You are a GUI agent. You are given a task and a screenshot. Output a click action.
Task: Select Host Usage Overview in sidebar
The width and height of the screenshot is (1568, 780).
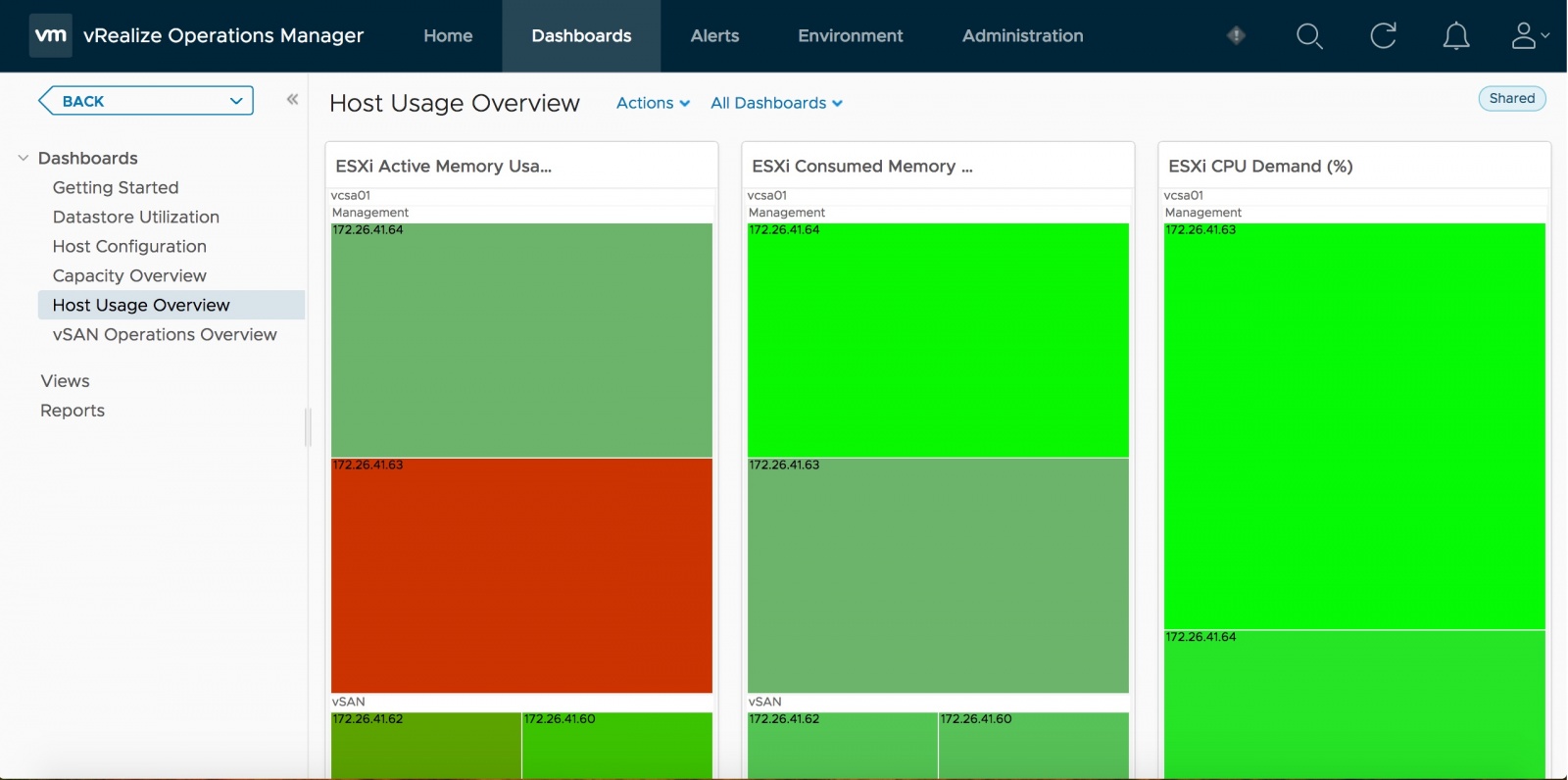171,305
